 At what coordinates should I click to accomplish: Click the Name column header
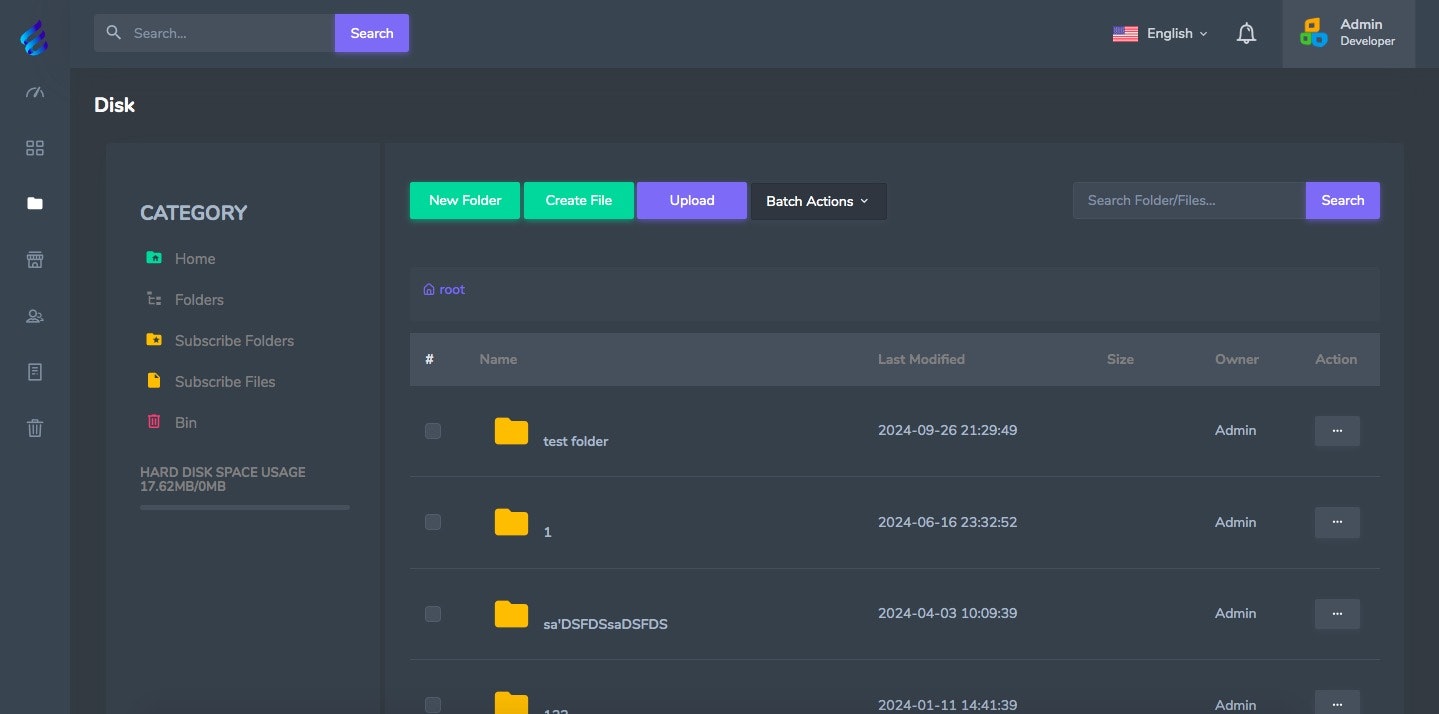pyautogui.click(x=498, y=359)
